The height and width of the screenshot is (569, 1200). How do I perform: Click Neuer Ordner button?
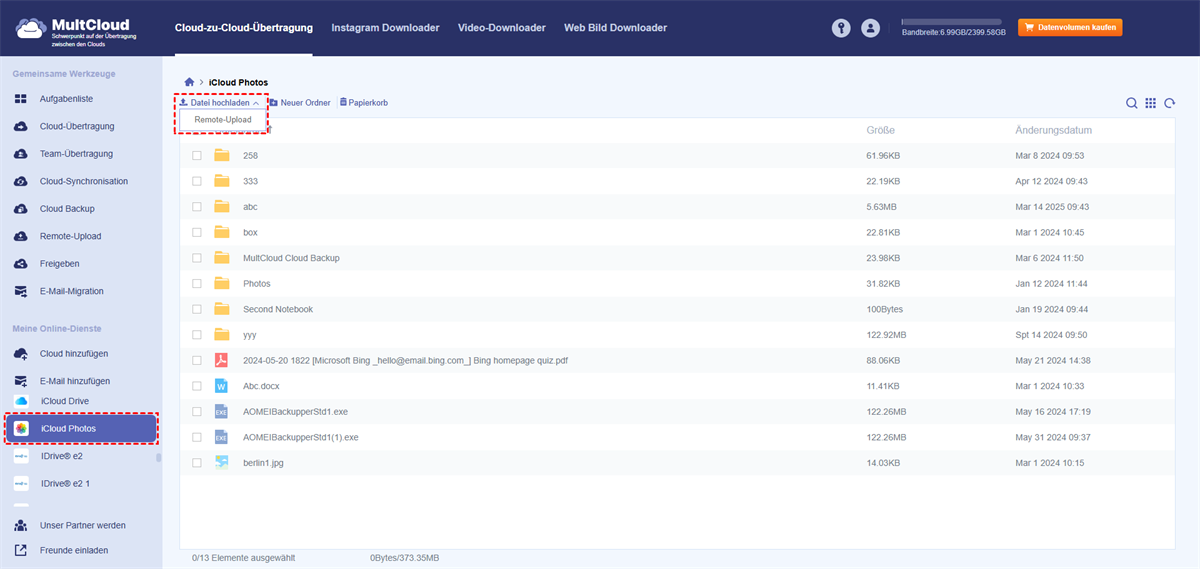click(x=301, y=103)
